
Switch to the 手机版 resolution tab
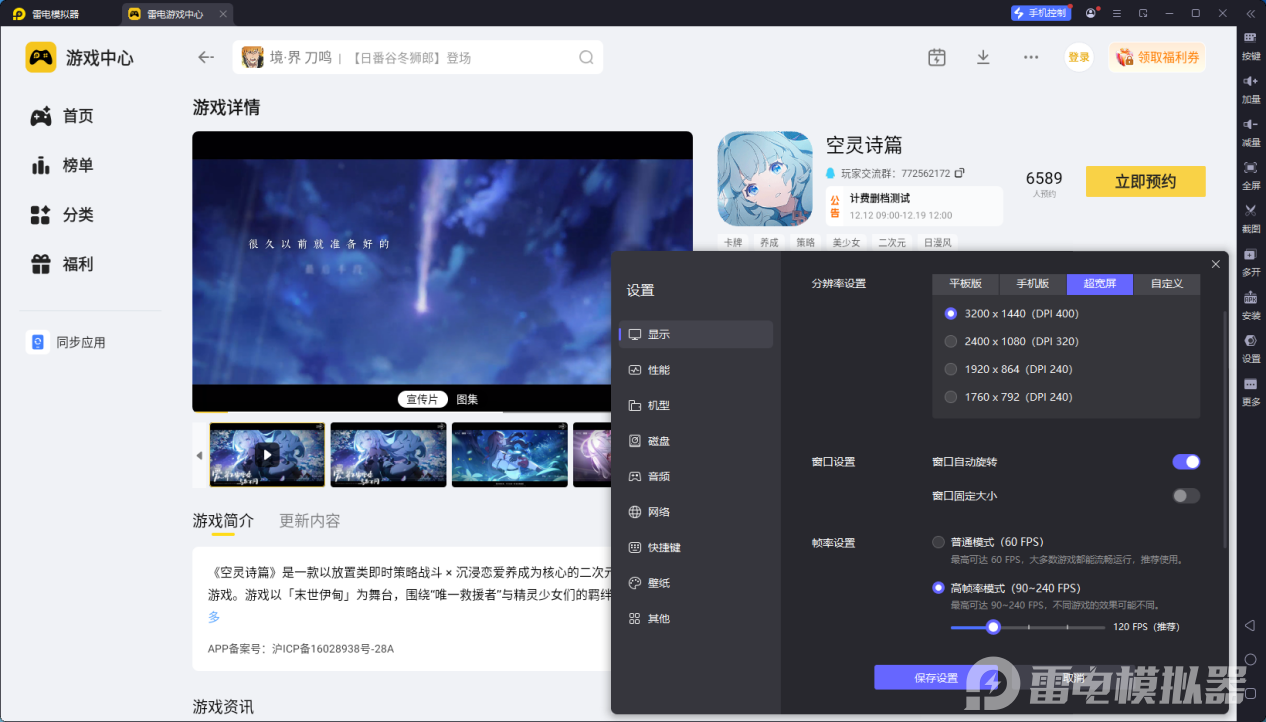[x=1033, y=284]
